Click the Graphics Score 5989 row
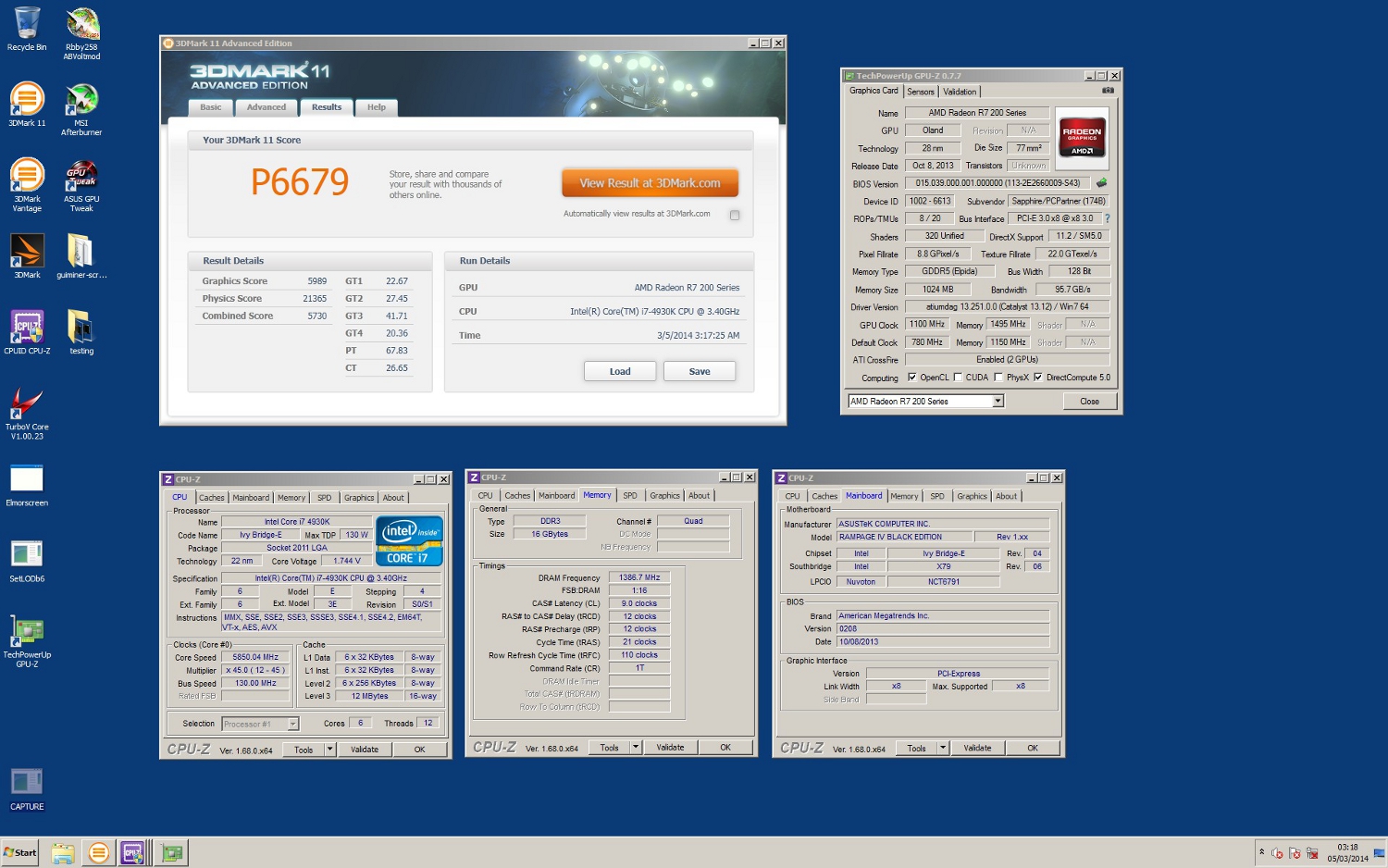The height and width of the screenshot is (868, 1388). (x=265, y=281)
